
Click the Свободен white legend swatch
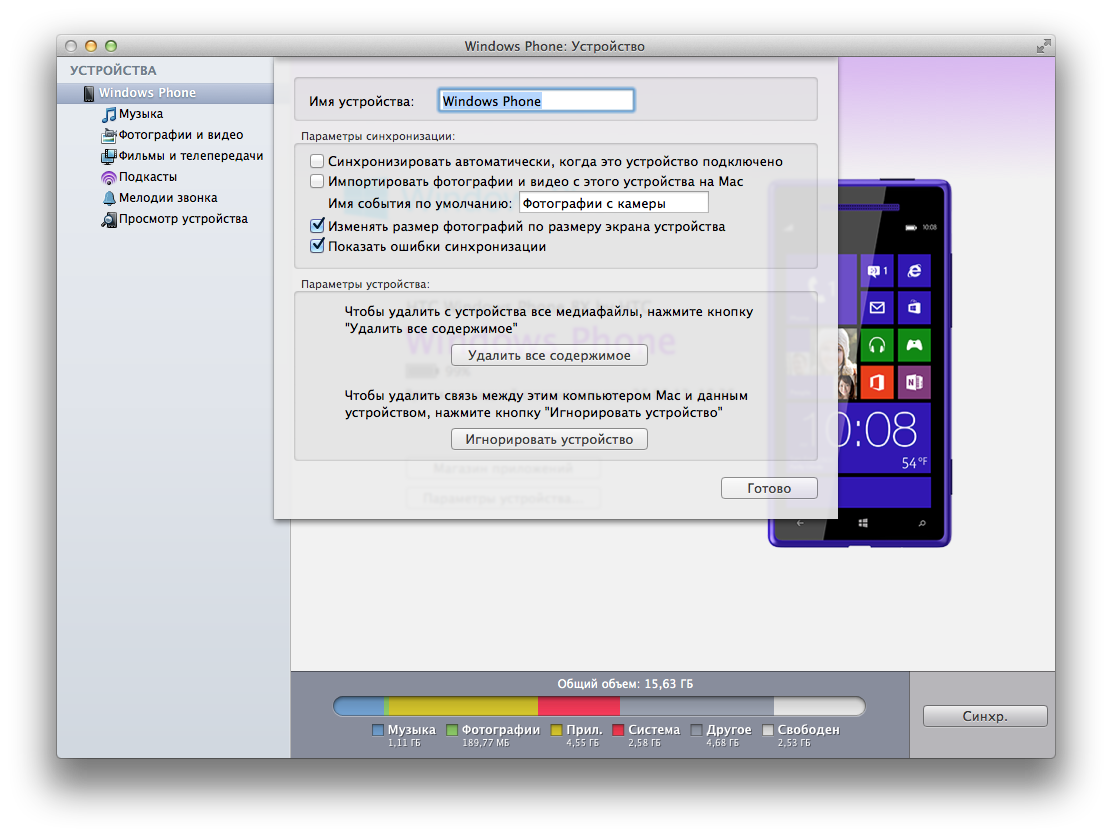pos(767,730)
